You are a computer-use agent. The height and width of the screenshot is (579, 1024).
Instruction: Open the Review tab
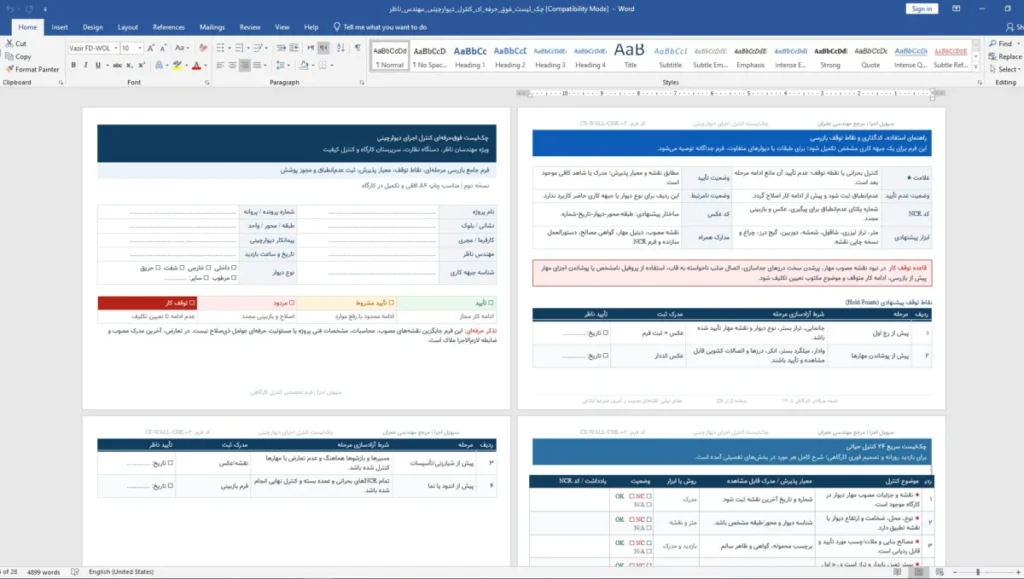249,27
